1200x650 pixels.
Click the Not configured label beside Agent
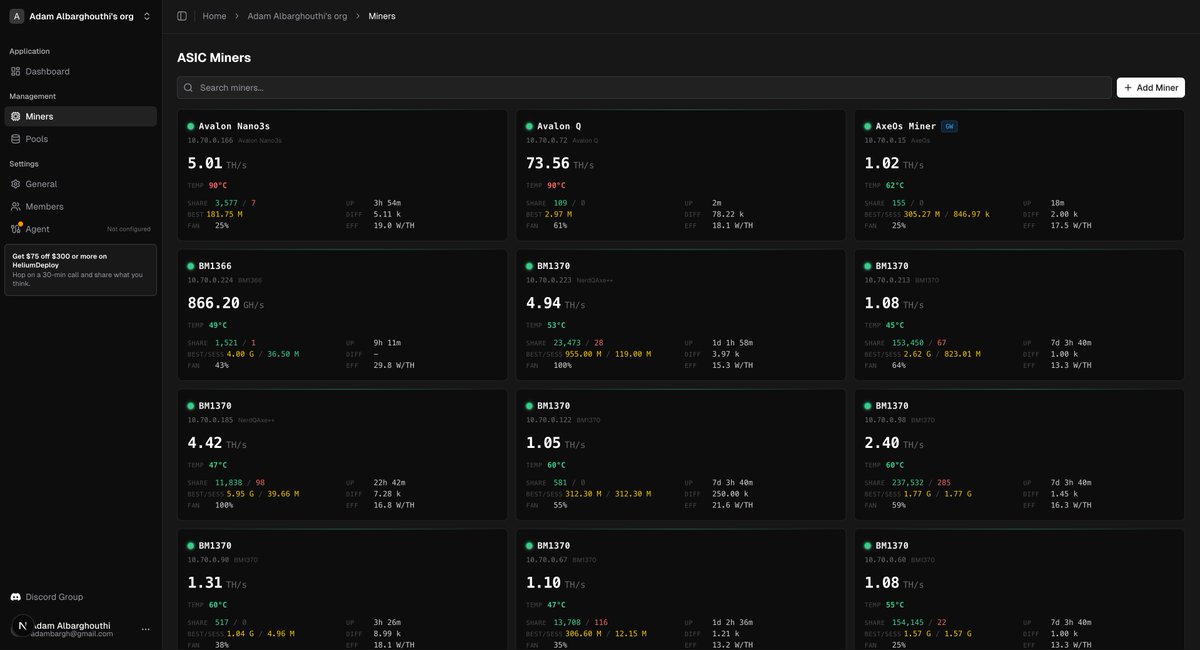129,229
